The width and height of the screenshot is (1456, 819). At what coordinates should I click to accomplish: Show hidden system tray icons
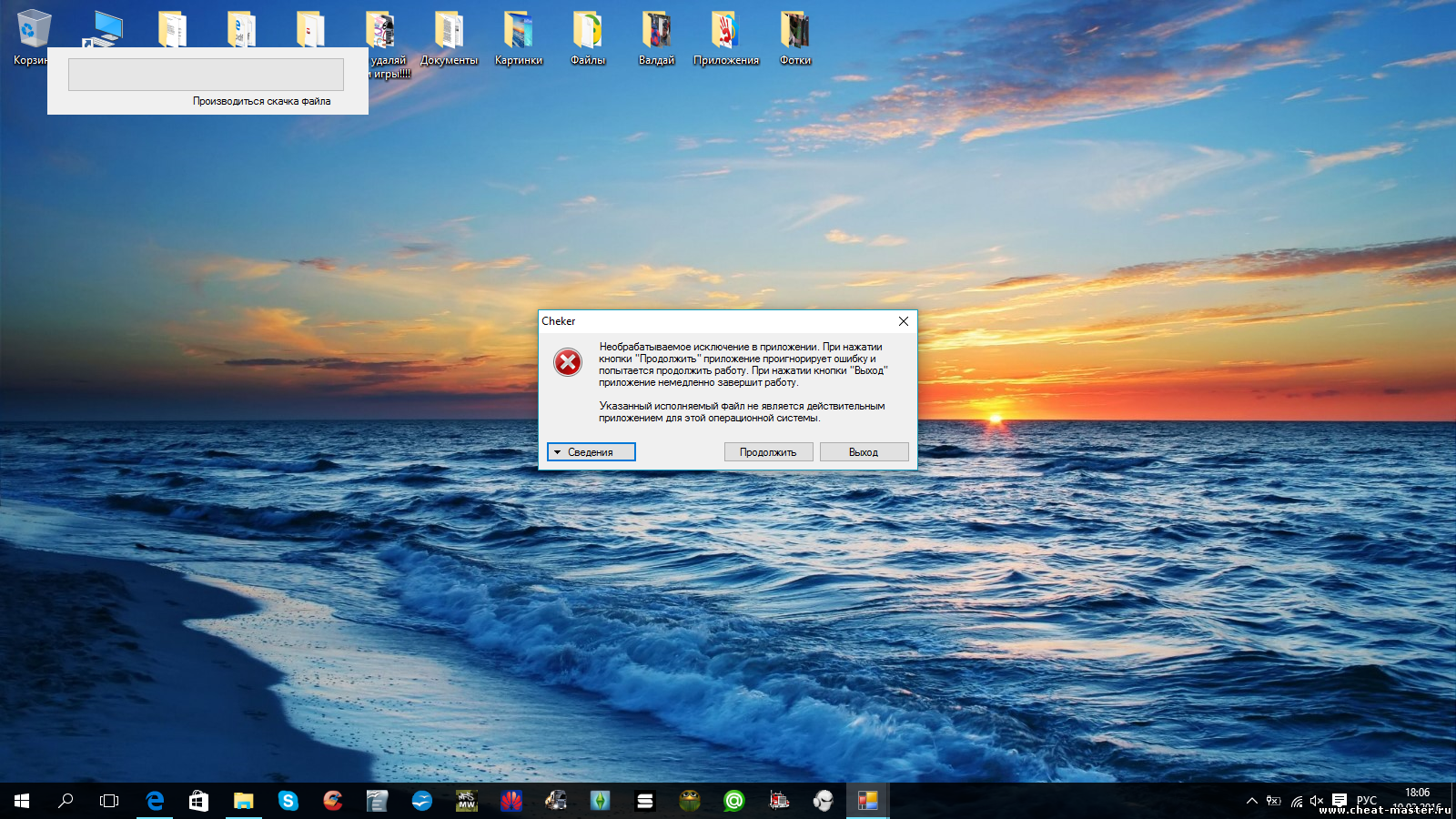1252,801
